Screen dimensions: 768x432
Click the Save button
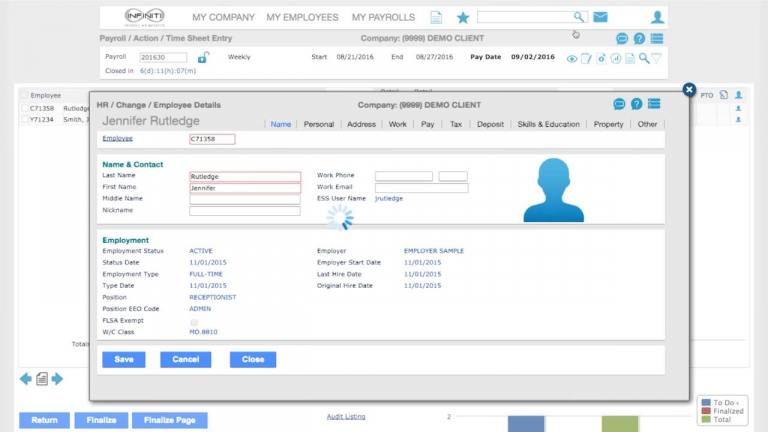click(x=124, y=360)
